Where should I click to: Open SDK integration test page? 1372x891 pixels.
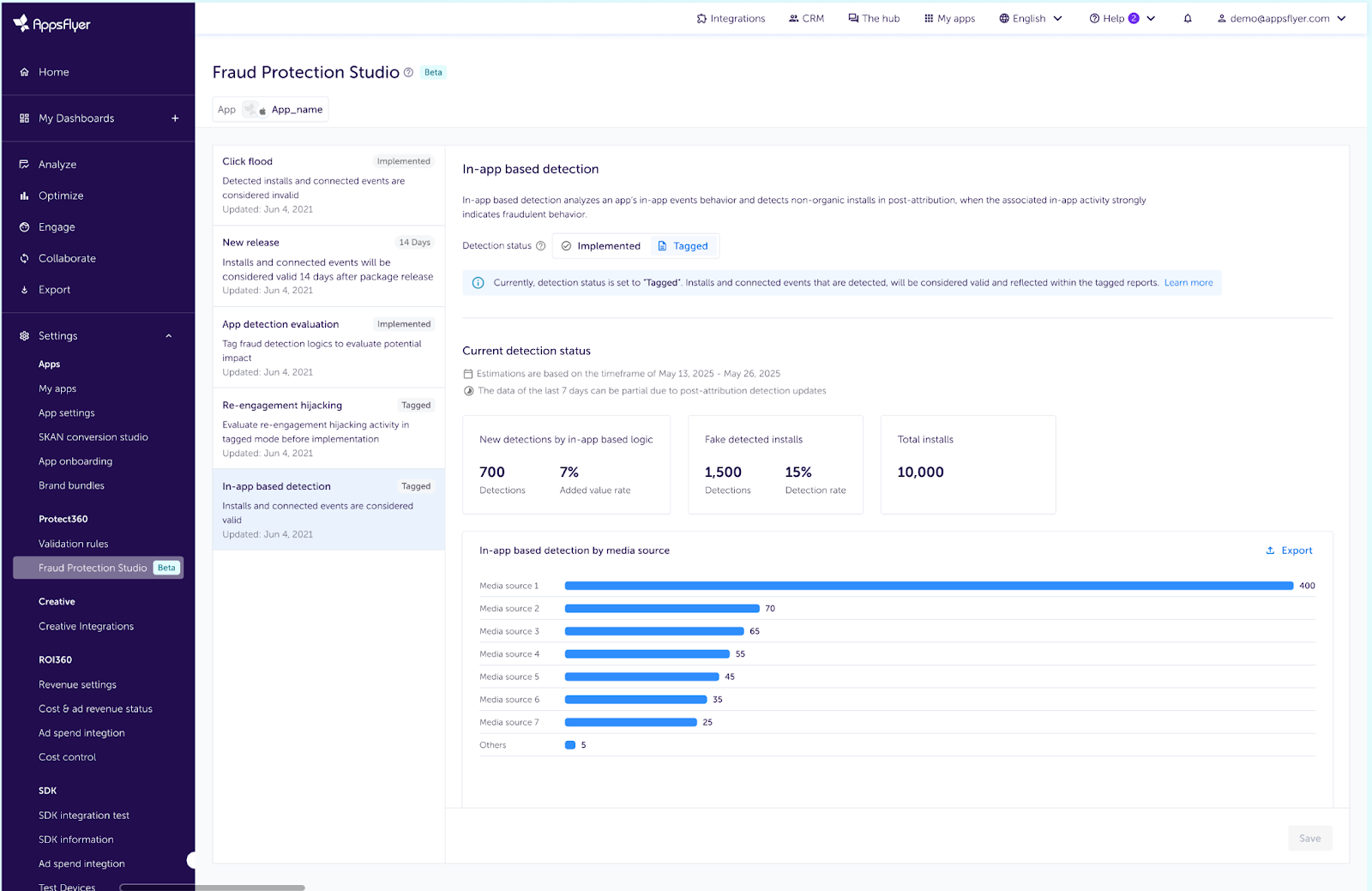coord(84,816)
